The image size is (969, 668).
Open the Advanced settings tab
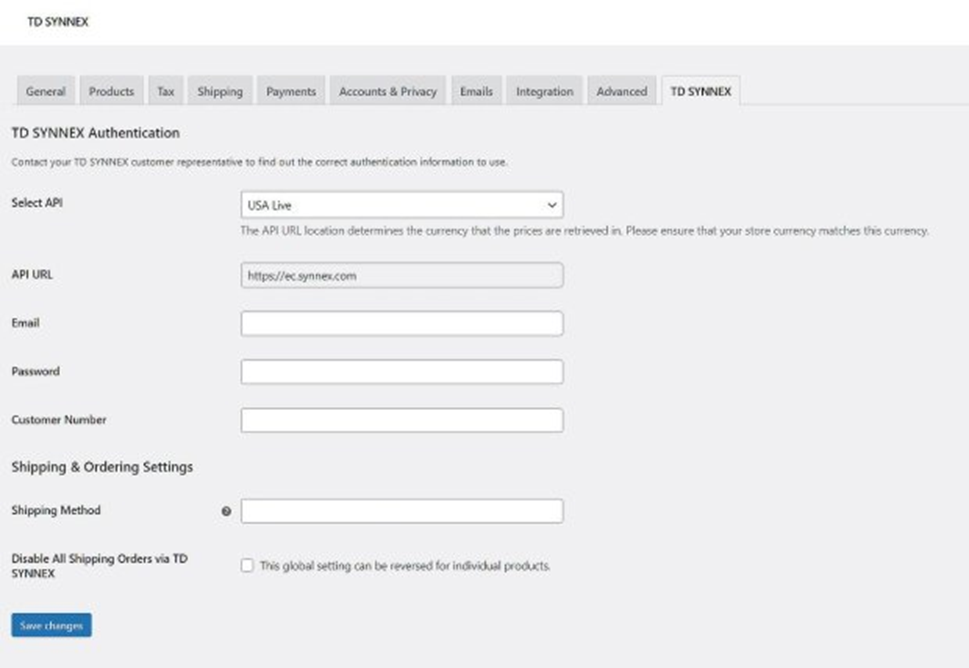[621, 90]
